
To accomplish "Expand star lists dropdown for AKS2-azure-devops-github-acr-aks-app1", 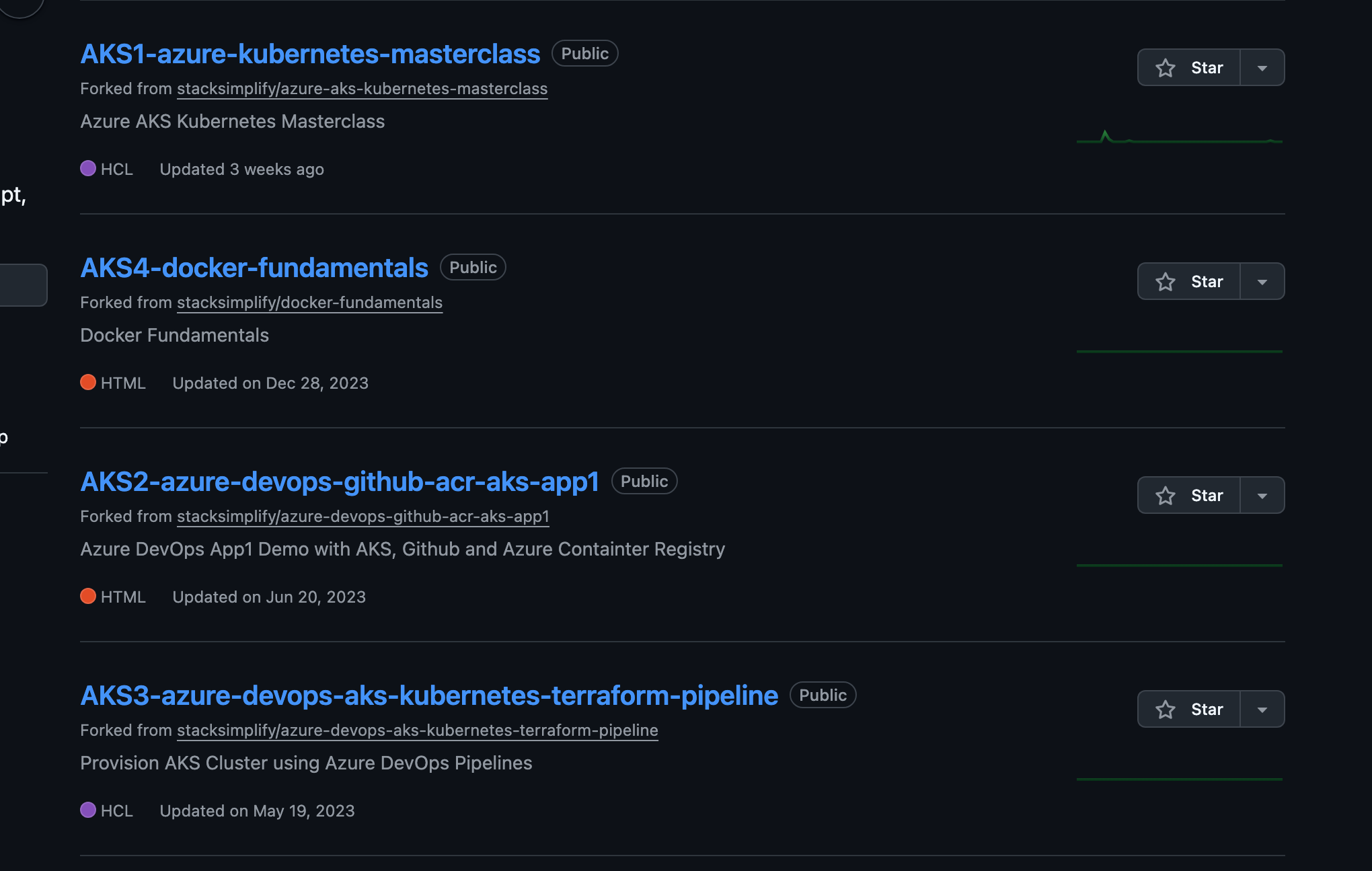I will (1262, 495).
